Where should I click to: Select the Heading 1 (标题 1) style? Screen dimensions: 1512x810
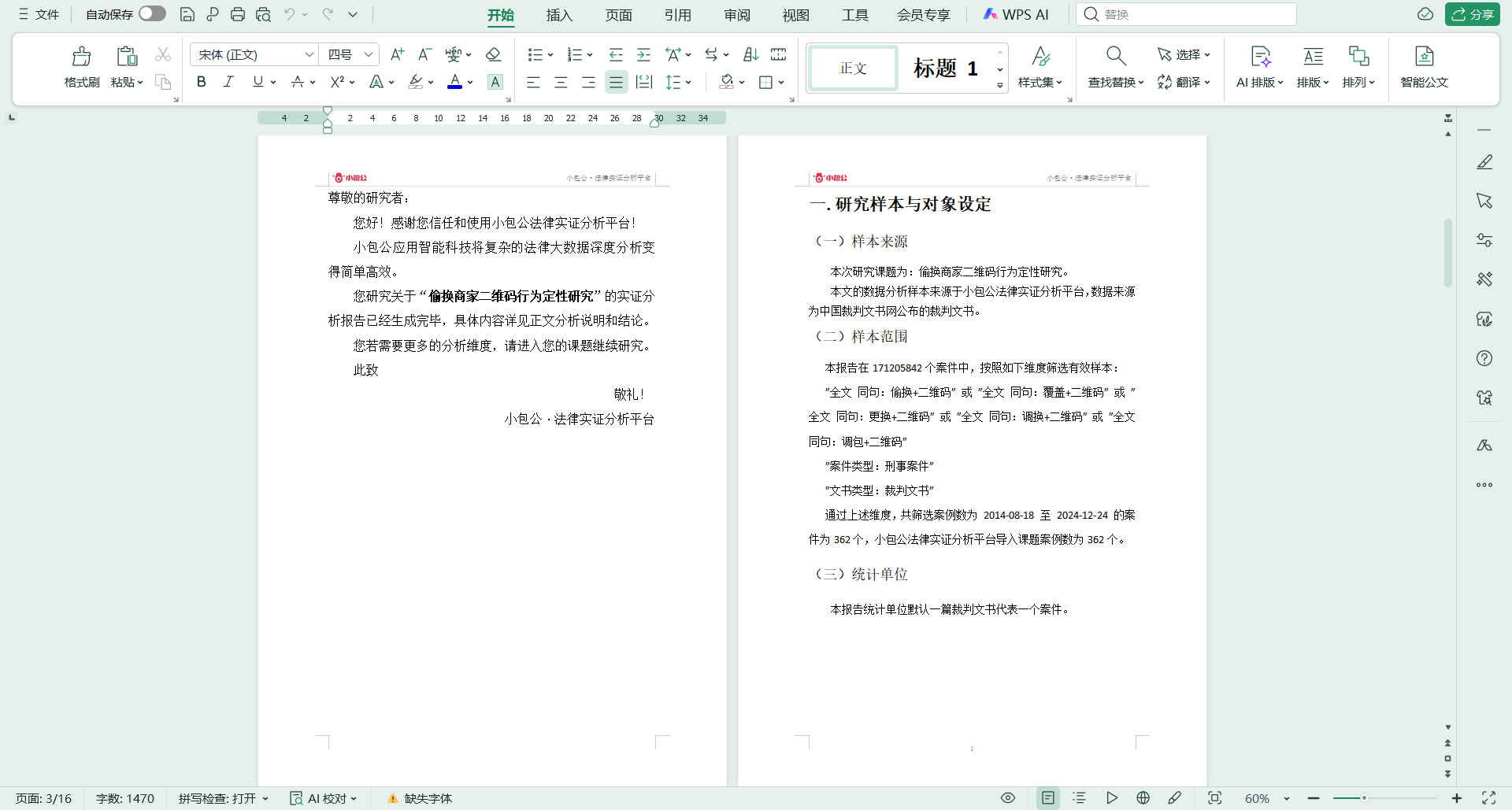(945, 68)
